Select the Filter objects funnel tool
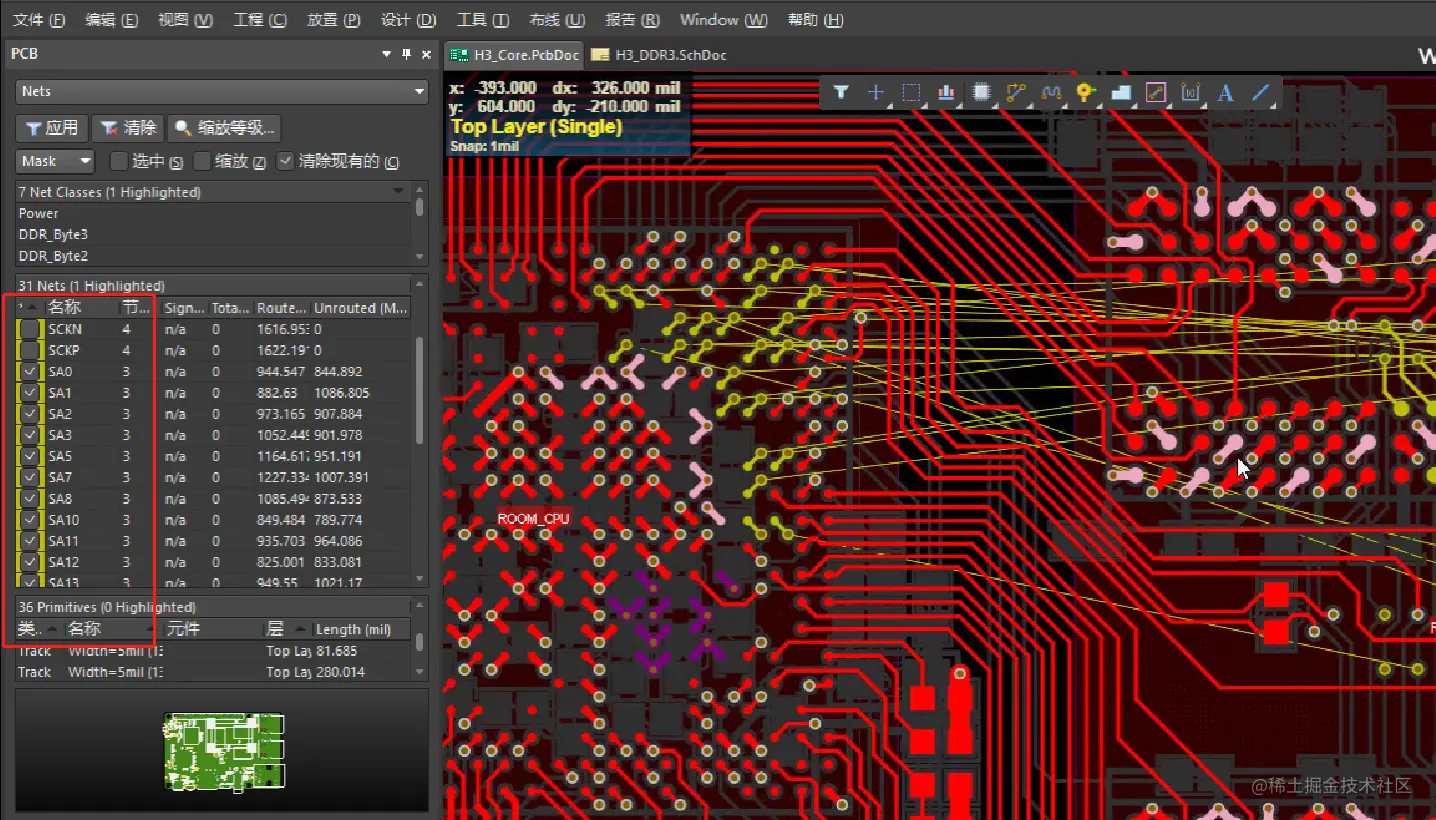 (840, 92)
